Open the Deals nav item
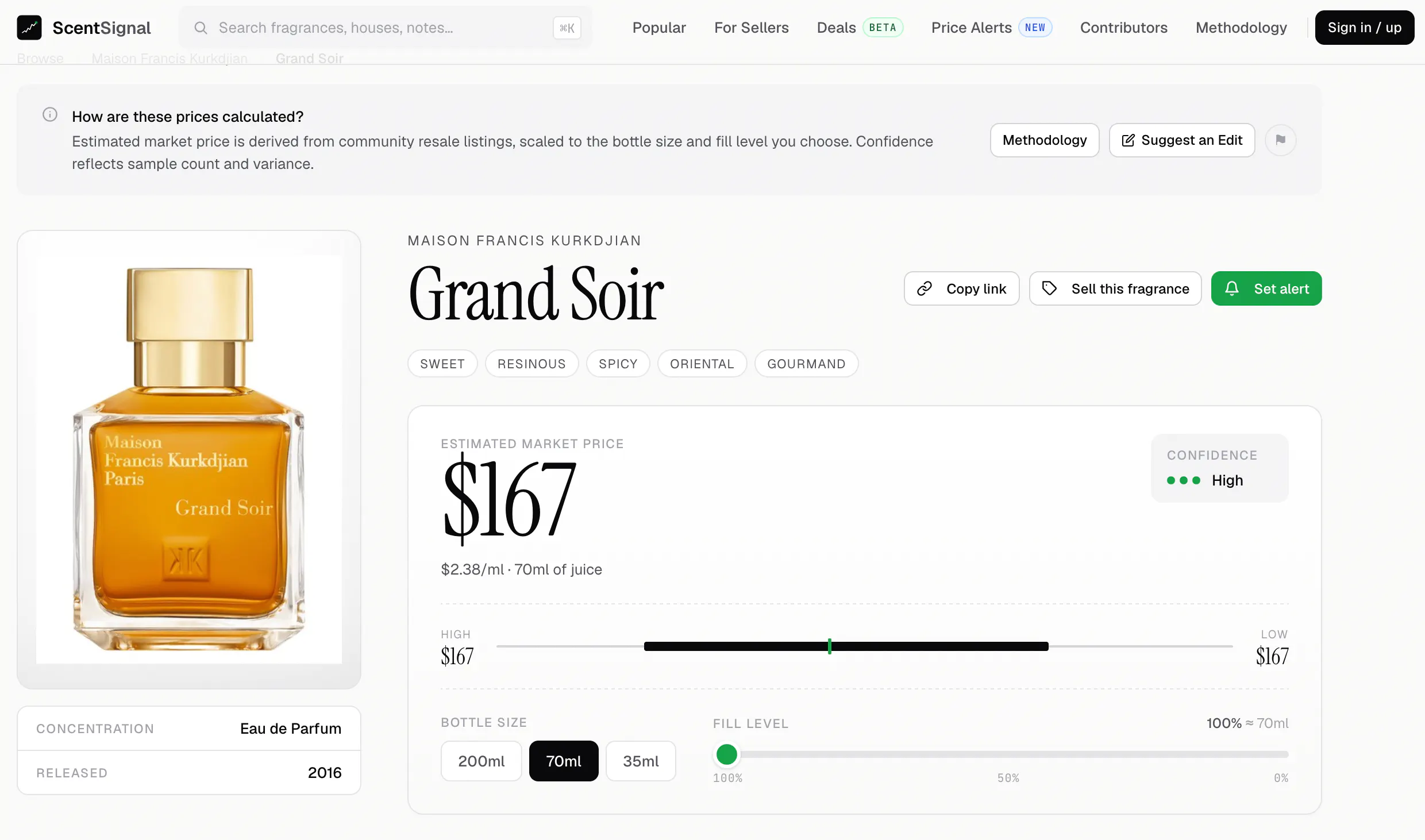The image size is (1425, 840). (837, 28)
